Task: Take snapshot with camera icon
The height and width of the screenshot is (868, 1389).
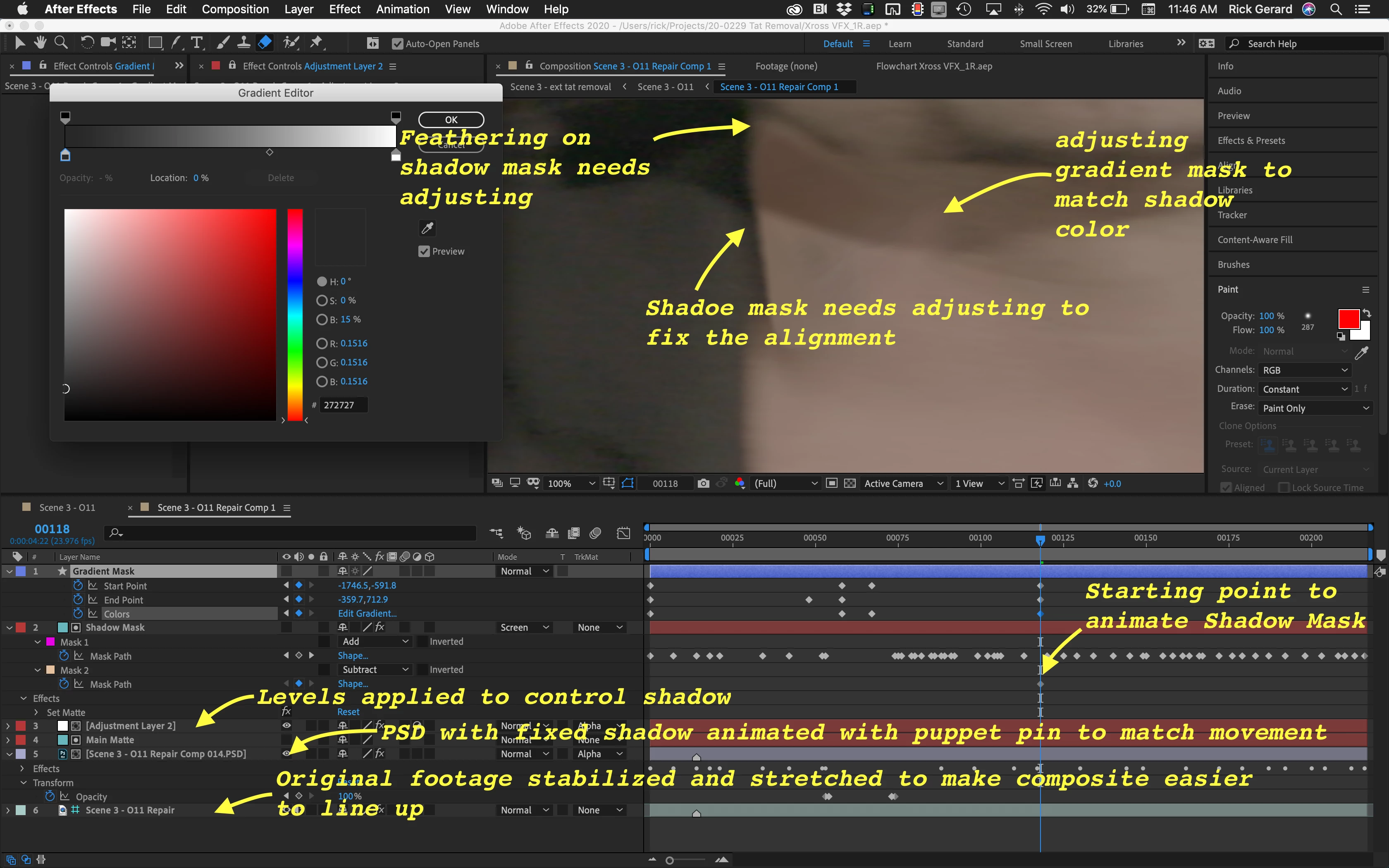Action: (x=703, y=483)
